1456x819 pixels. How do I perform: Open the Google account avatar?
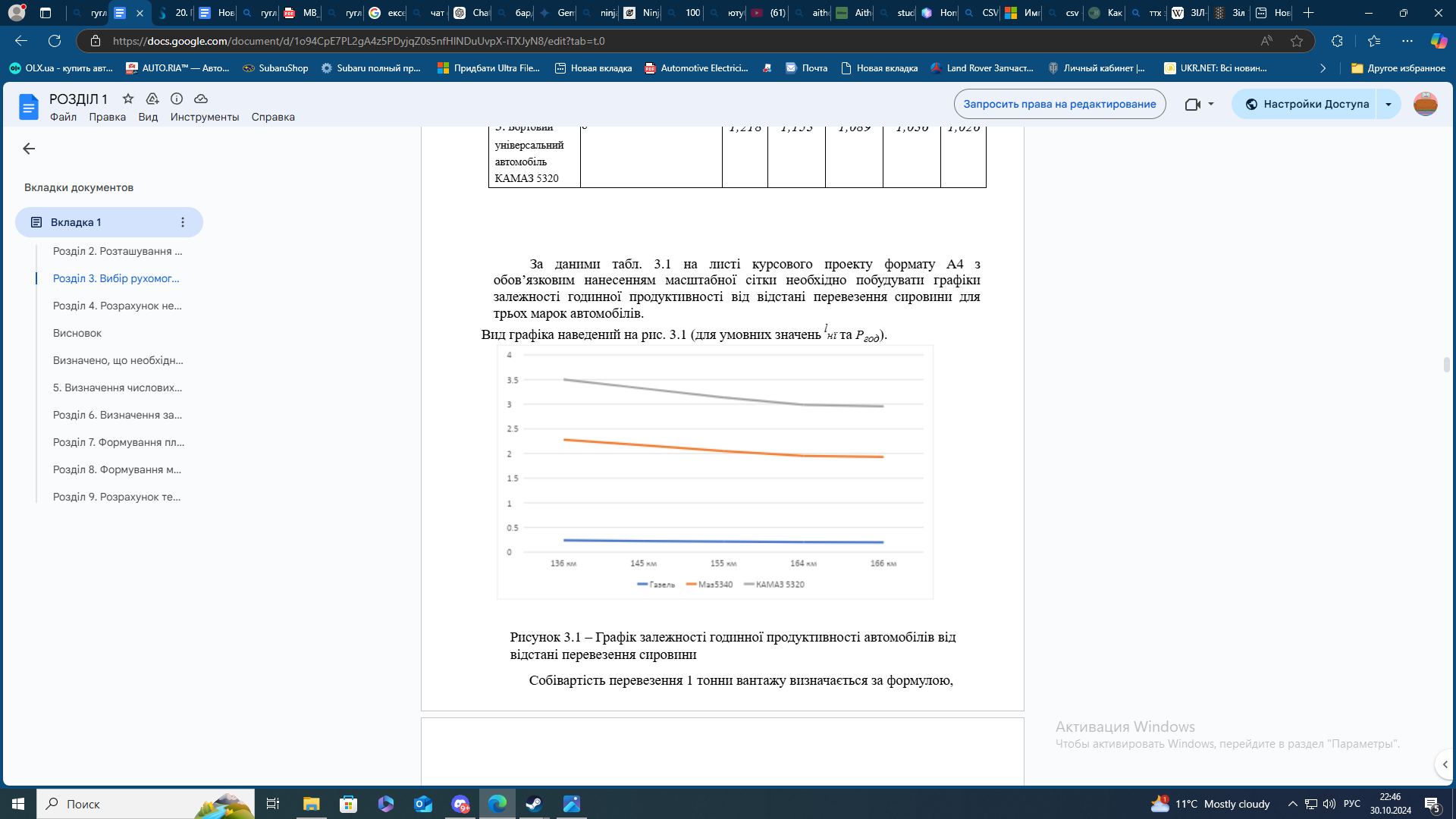[x=1426, y=104]
